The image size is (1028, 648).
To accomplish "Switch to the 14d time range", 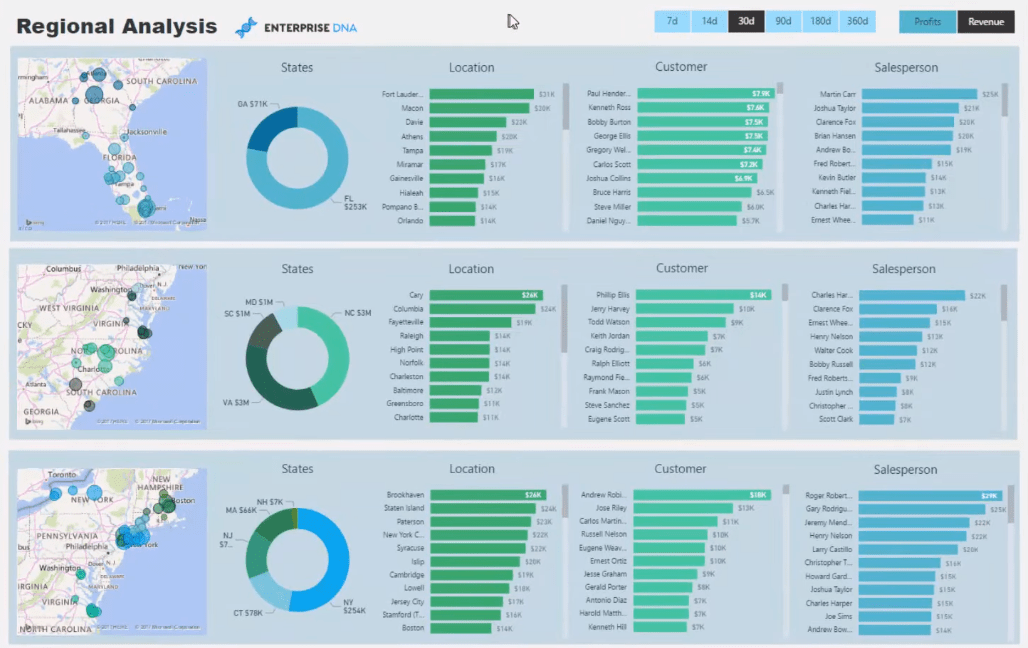I will [x=709, y=22].
